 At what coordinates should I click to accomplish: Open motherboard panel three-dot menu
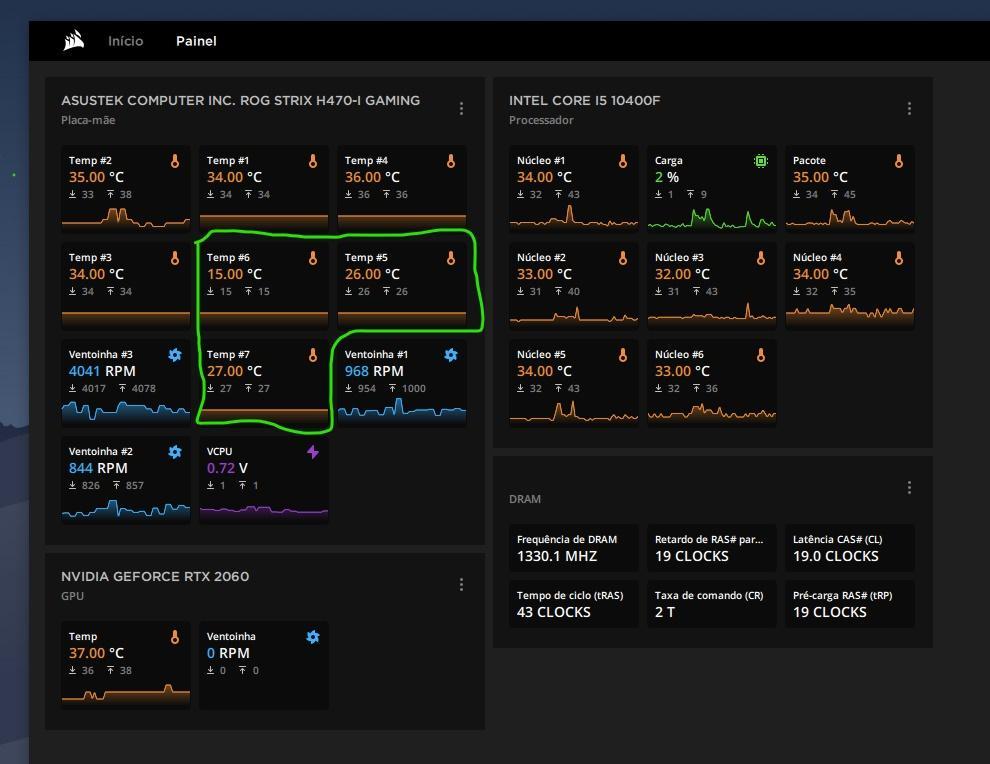462,109
